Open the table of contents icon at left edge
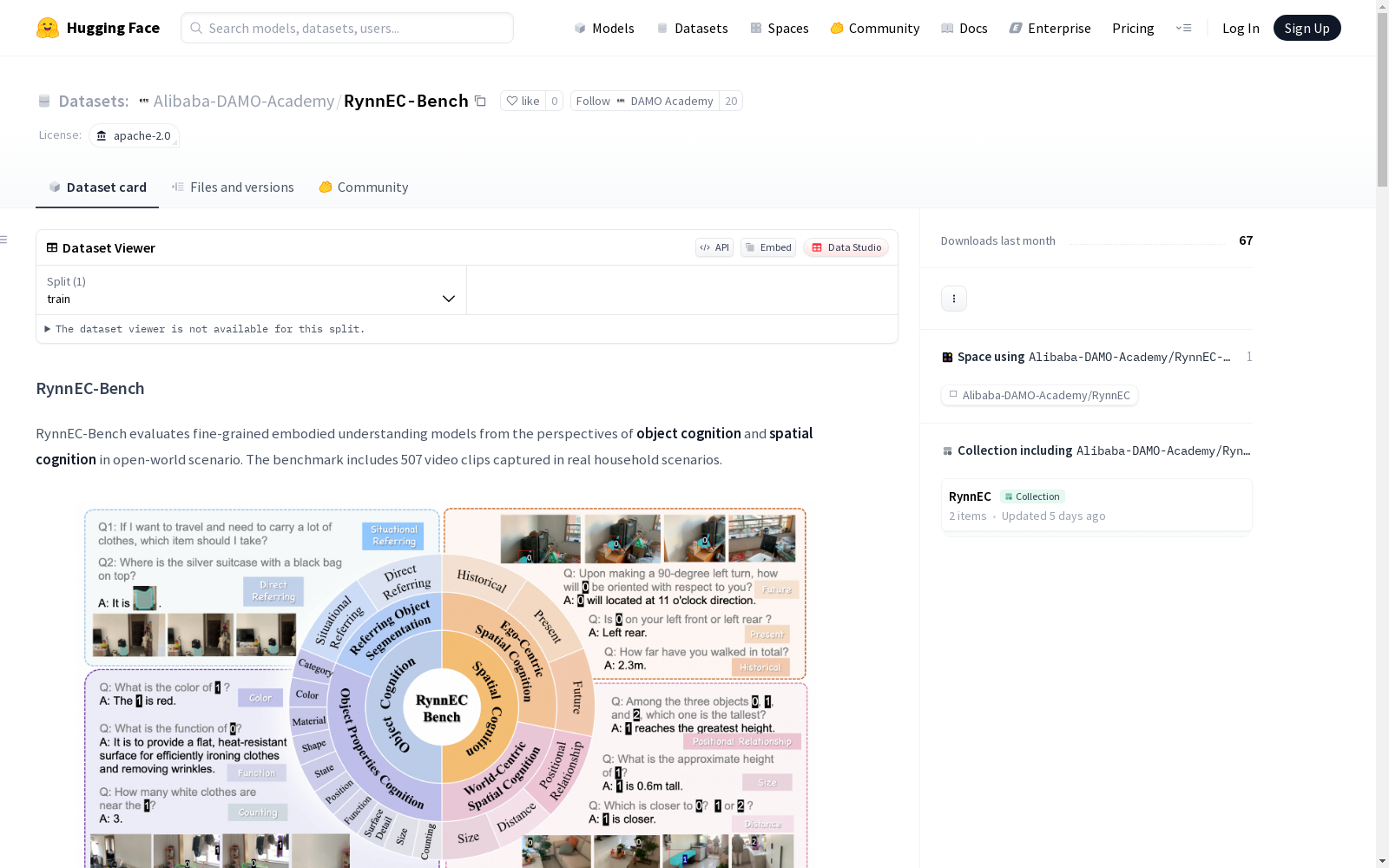1389x868 pixels. tap(4, 240)
